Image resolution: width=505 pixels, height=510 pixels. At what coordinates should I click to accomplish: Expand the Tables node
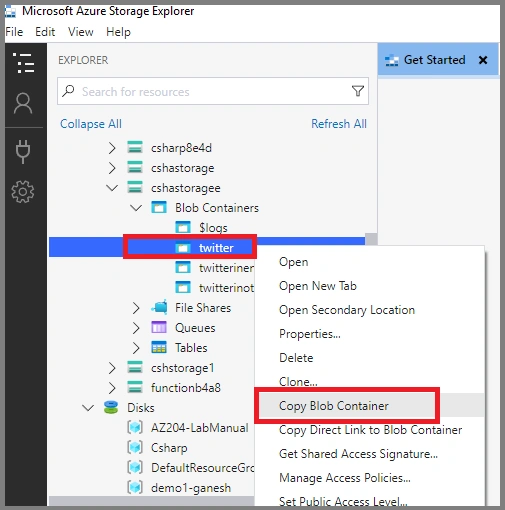[136, 348]
